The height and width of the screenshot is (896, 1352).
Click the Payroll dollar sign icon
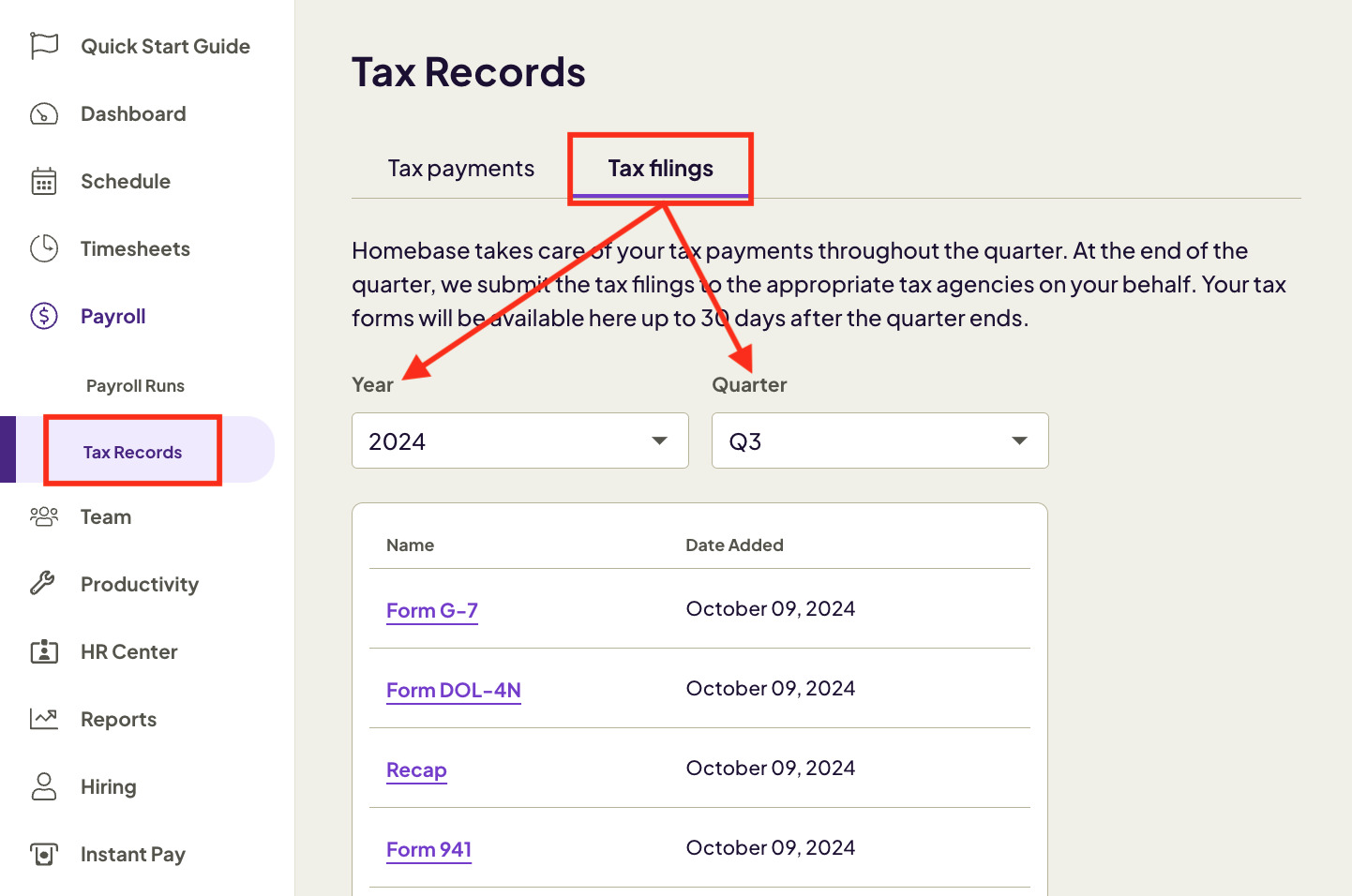(x=43, y=316)
